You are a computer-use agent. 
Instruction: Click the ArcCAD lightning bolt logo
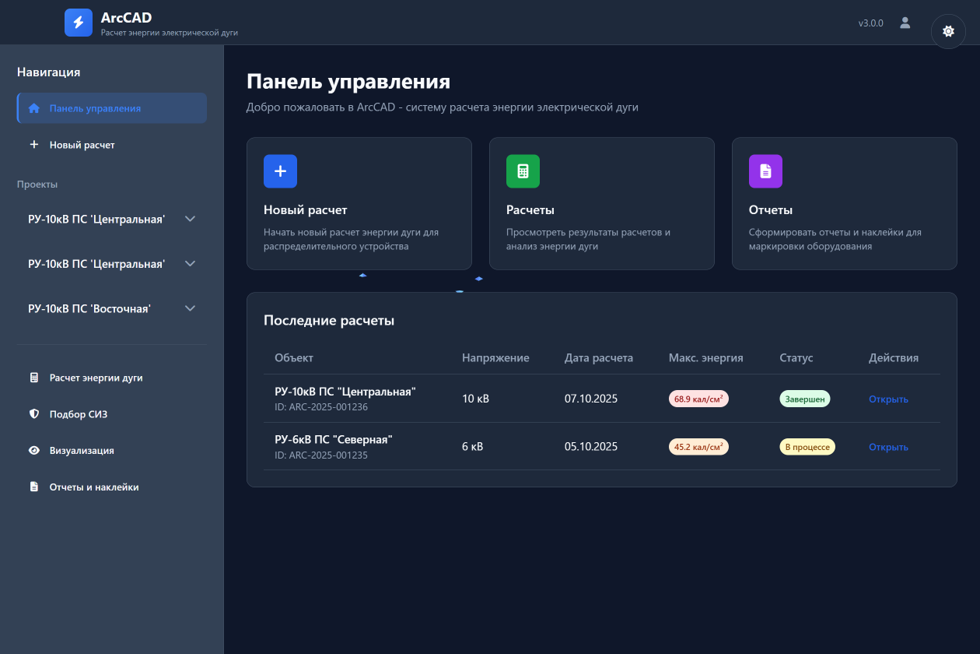[78, 22]
